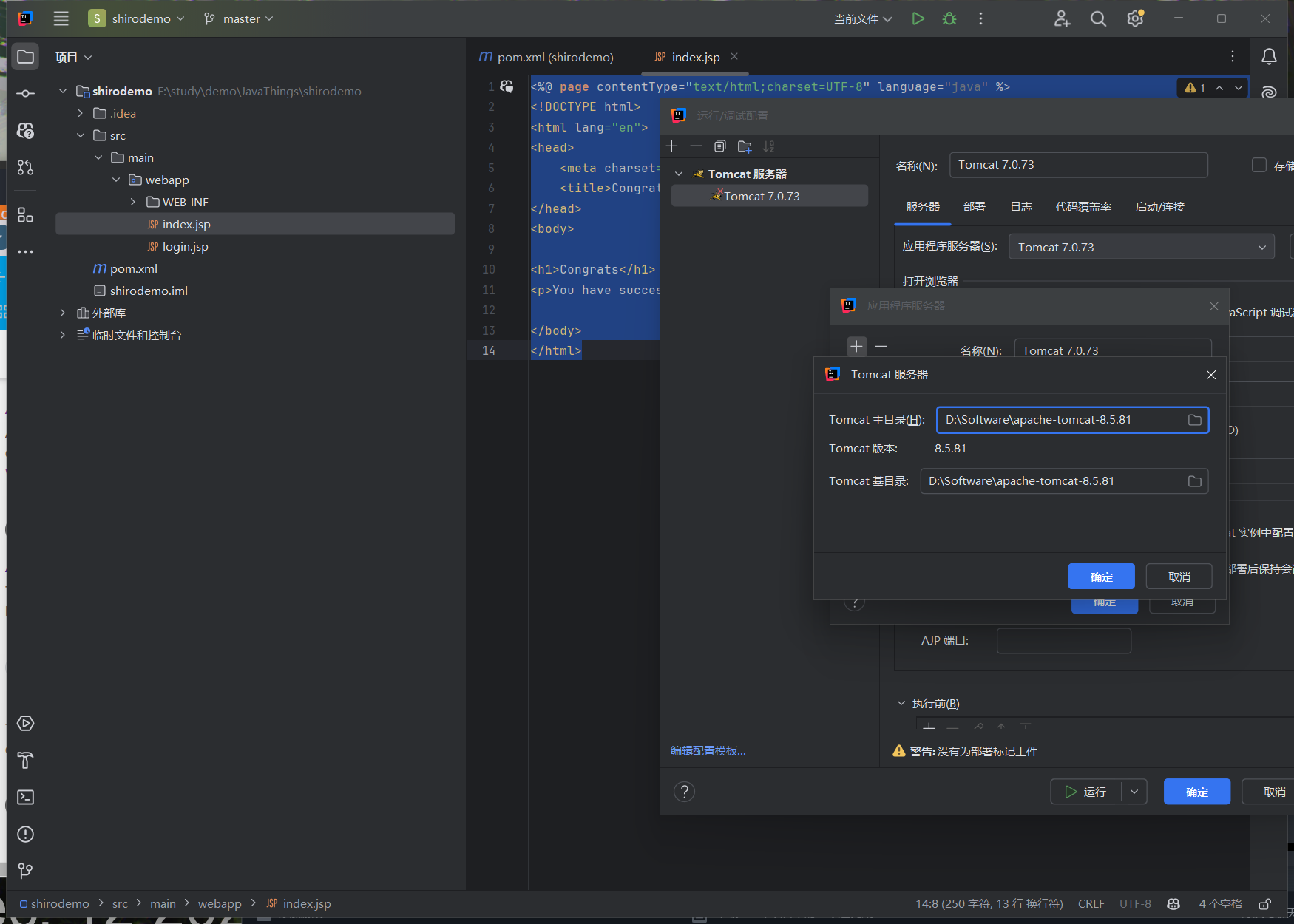Run the current file with green play icon
Image resolution: width=1294 pixels, height=924 pixels.
[918, 18]
